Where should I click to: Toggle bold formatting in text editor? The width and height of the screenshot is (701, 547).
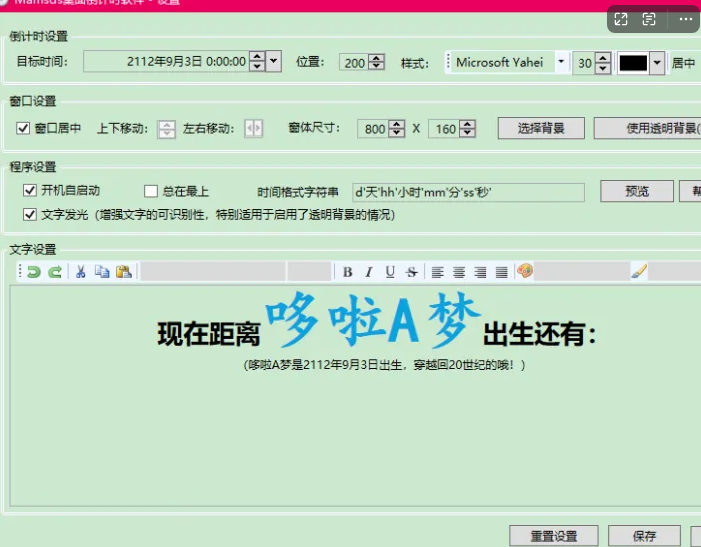(348, 272)
